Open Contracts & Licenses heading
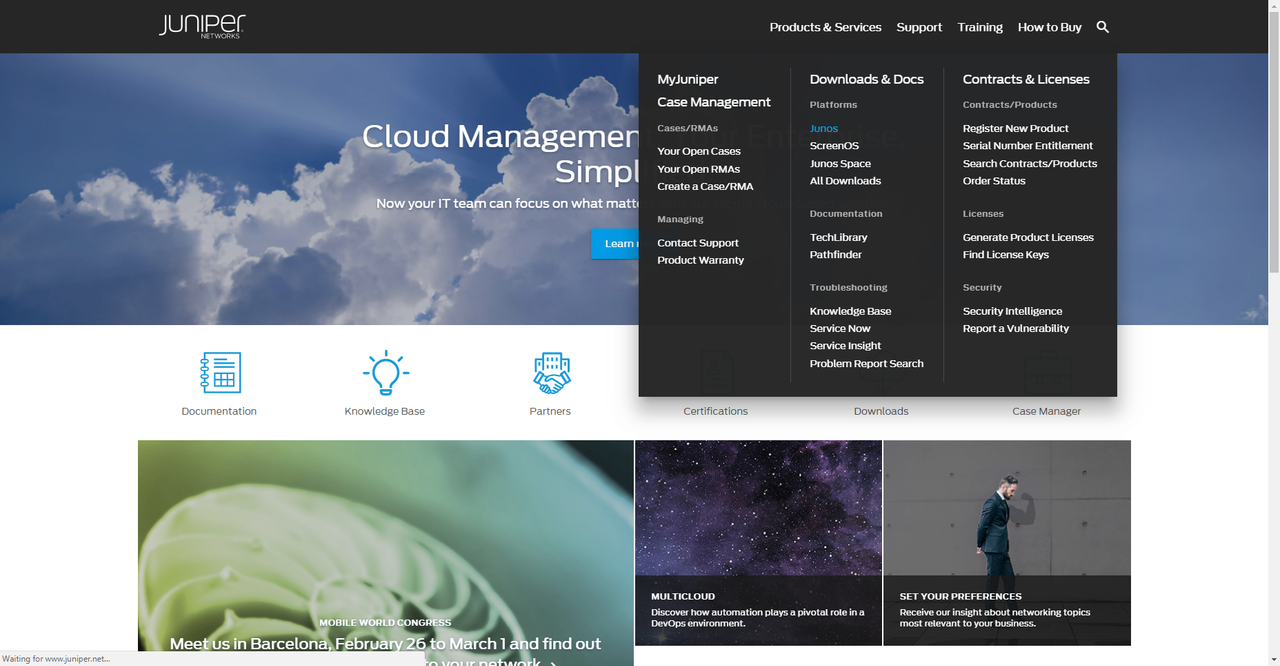This screenshot has width=1280, height=666. pos(1026,79)
